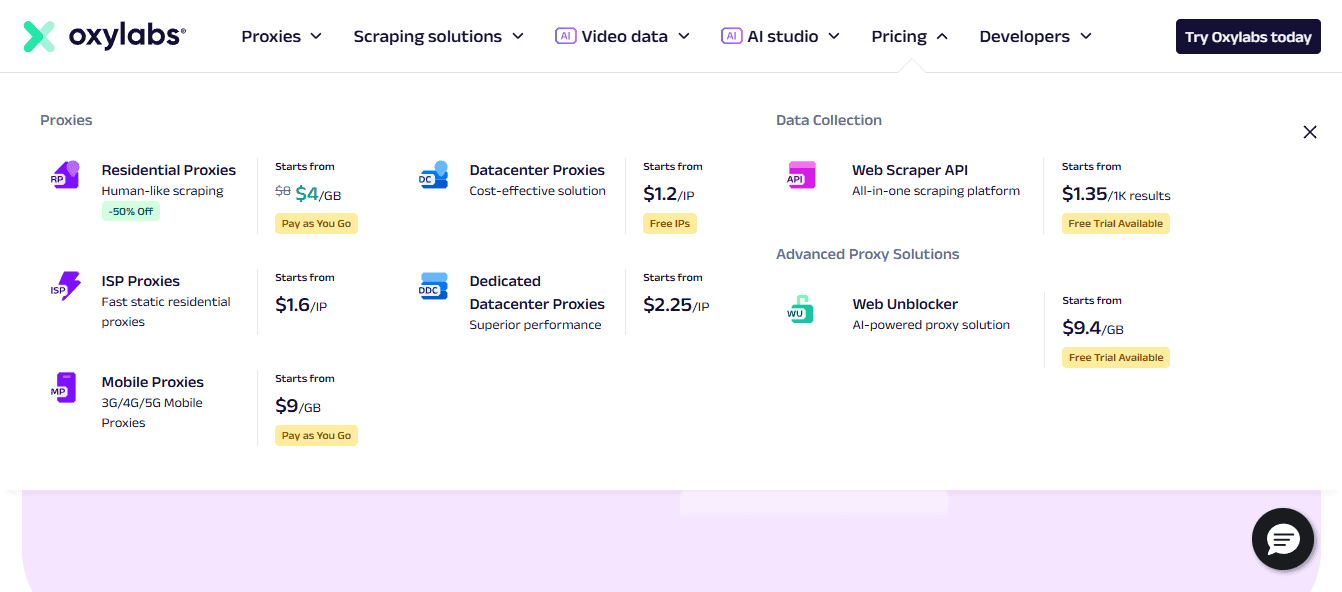Screen dimensions: 1342x592
Task: Click the $1.2/IP Datacenter Proxies price
Action: tap(668, 194)
